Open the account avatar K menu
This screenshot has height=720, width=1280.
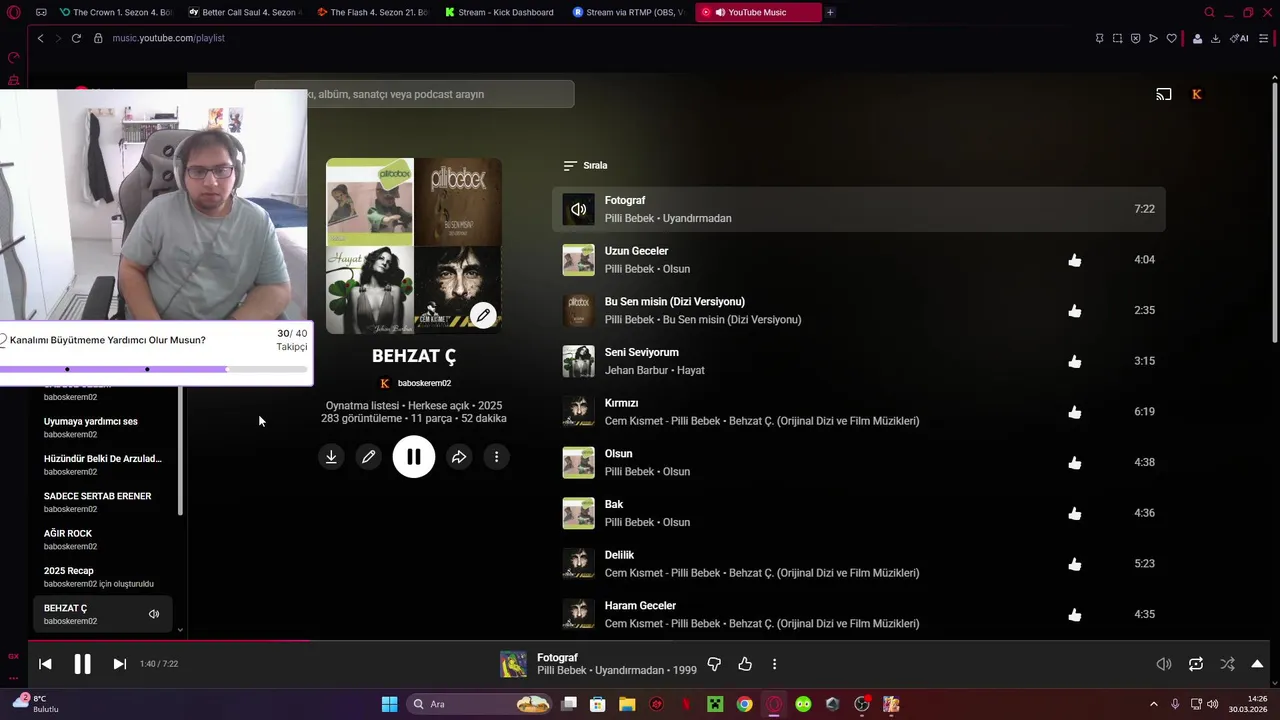click(1197, 94)
